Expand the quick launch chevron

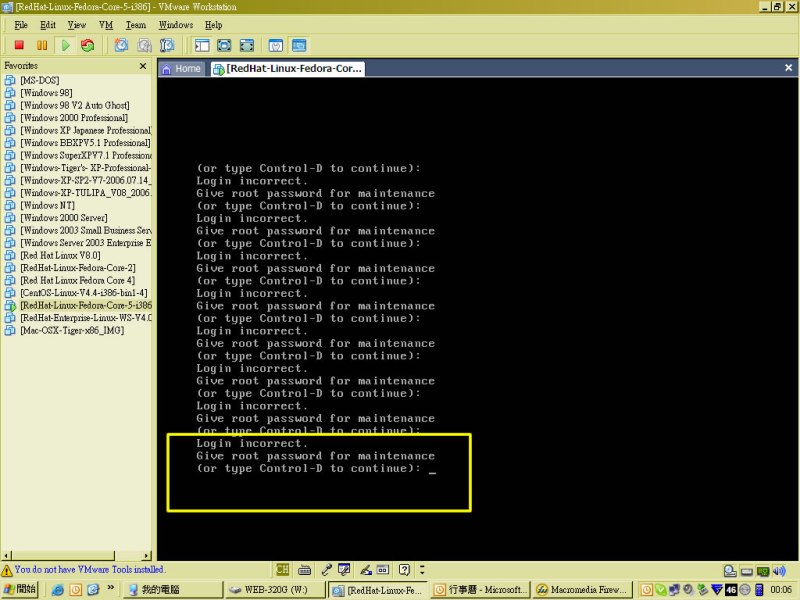pos(110,588)
